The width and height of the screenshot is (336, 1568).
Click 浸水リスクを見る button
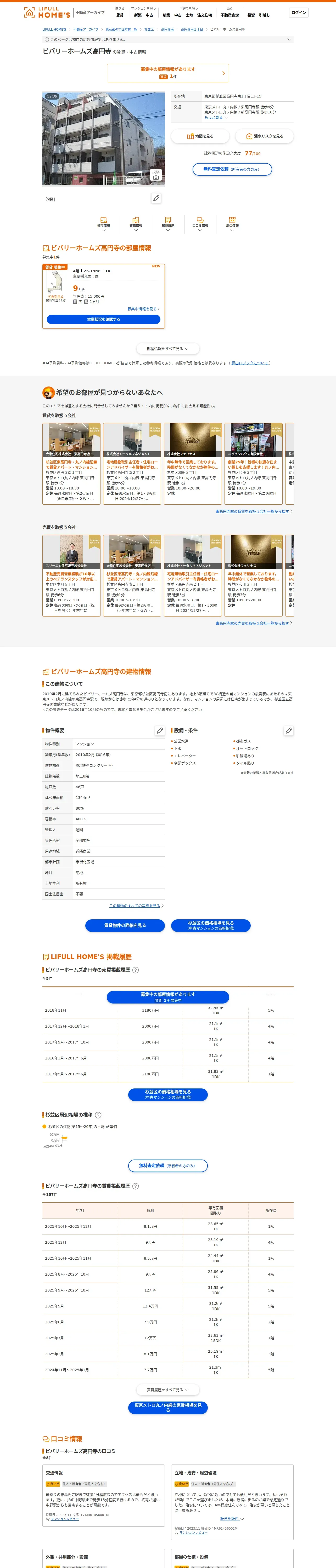coord(264,136)
